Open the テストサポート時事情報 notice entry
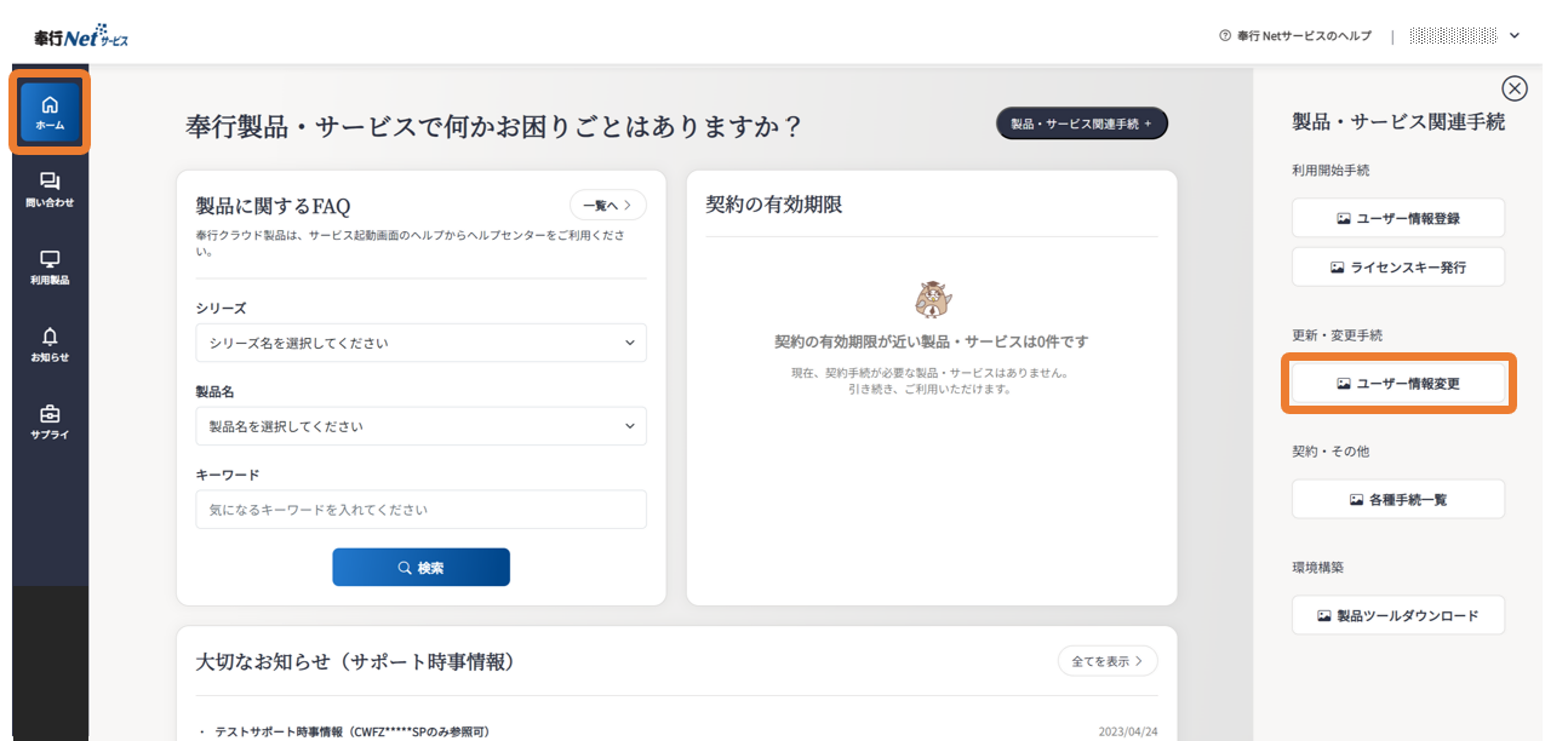 (x=352, y=731)
